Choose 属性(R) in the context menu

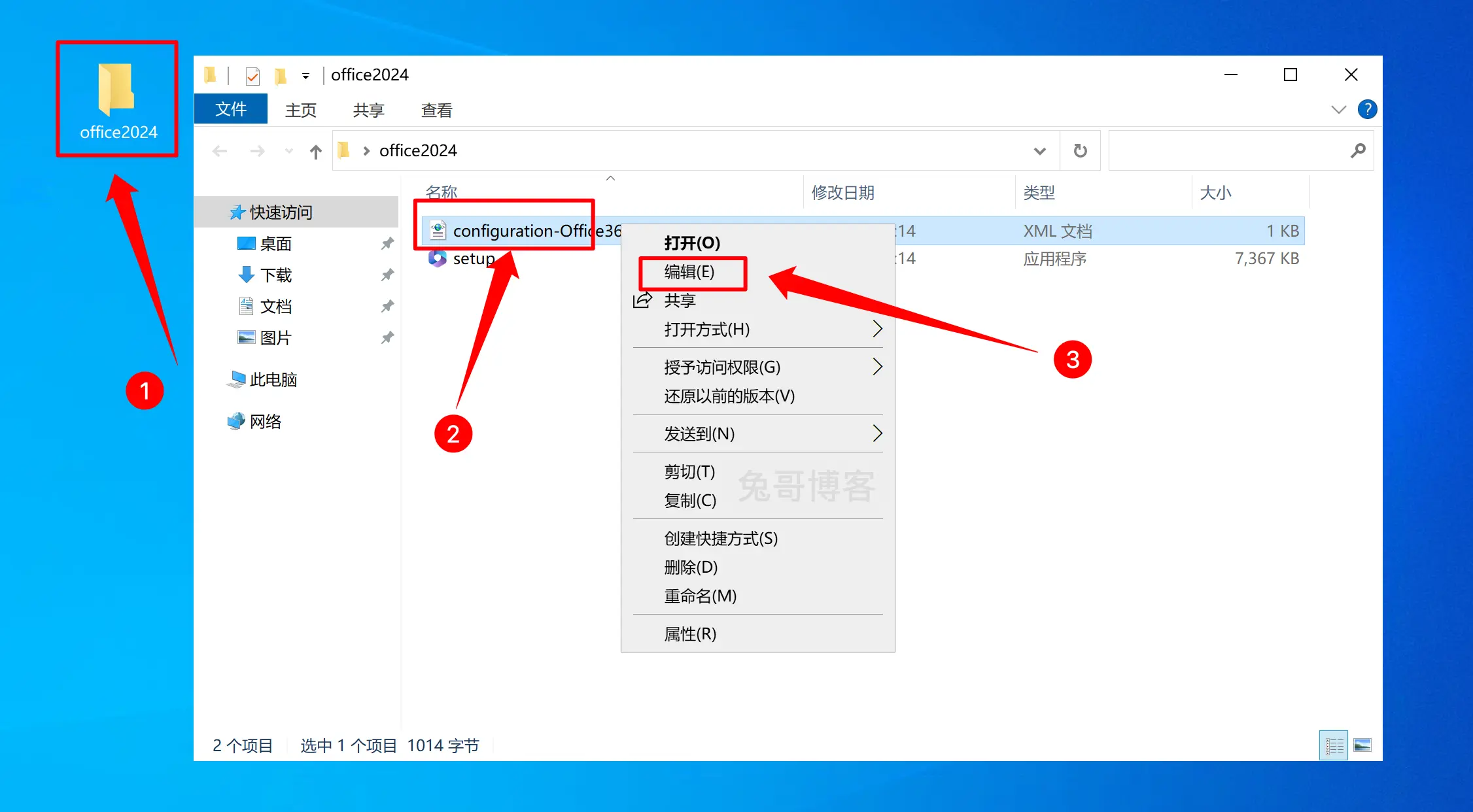click(x=757, y=634)
